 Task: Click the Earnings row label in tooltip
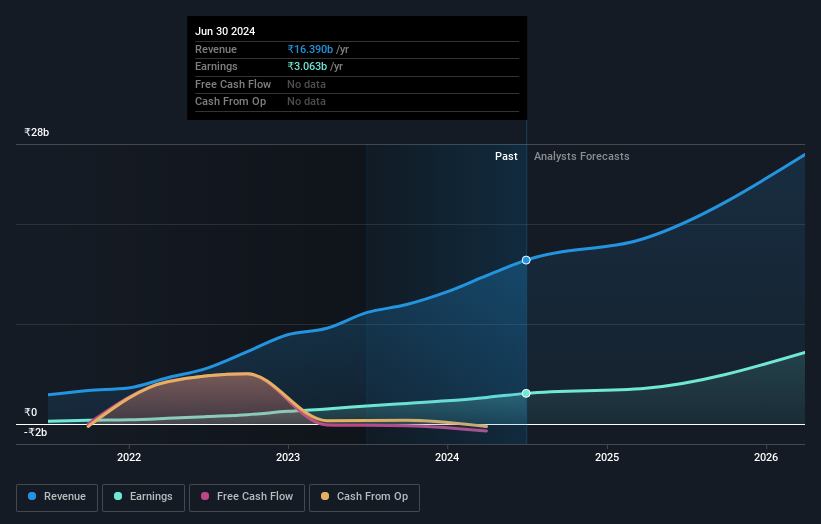point(216,66)
